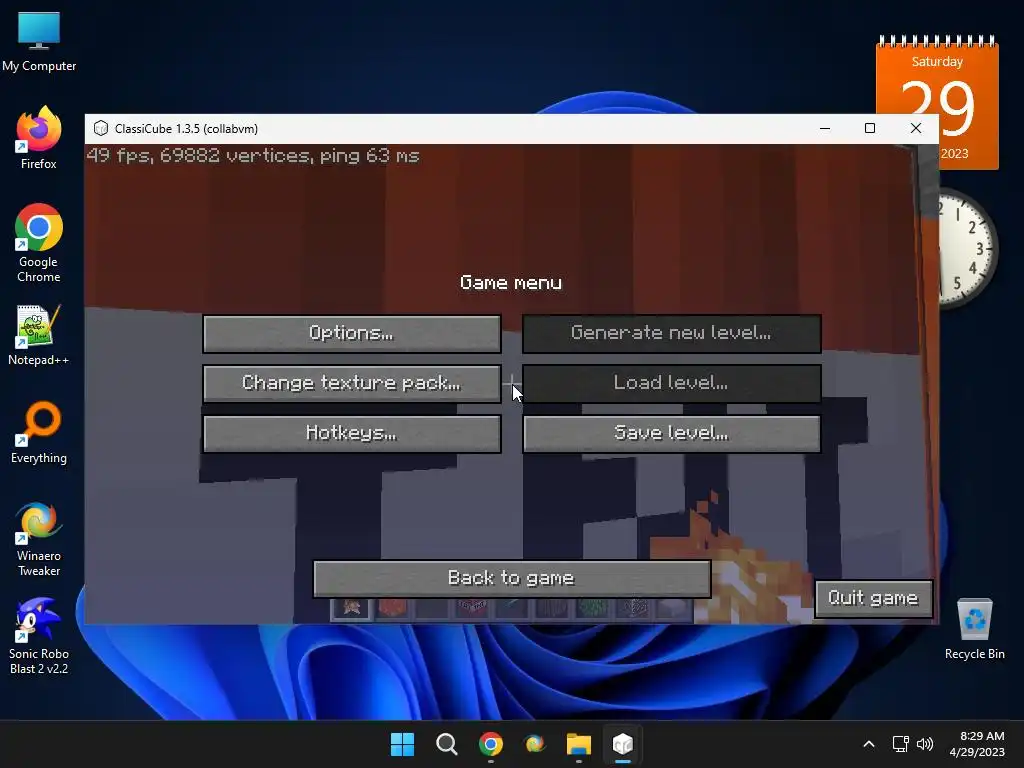Screen dimensions: 1024x768
Task: Minimize the ClassiCube window
Action: click(825, 129)
